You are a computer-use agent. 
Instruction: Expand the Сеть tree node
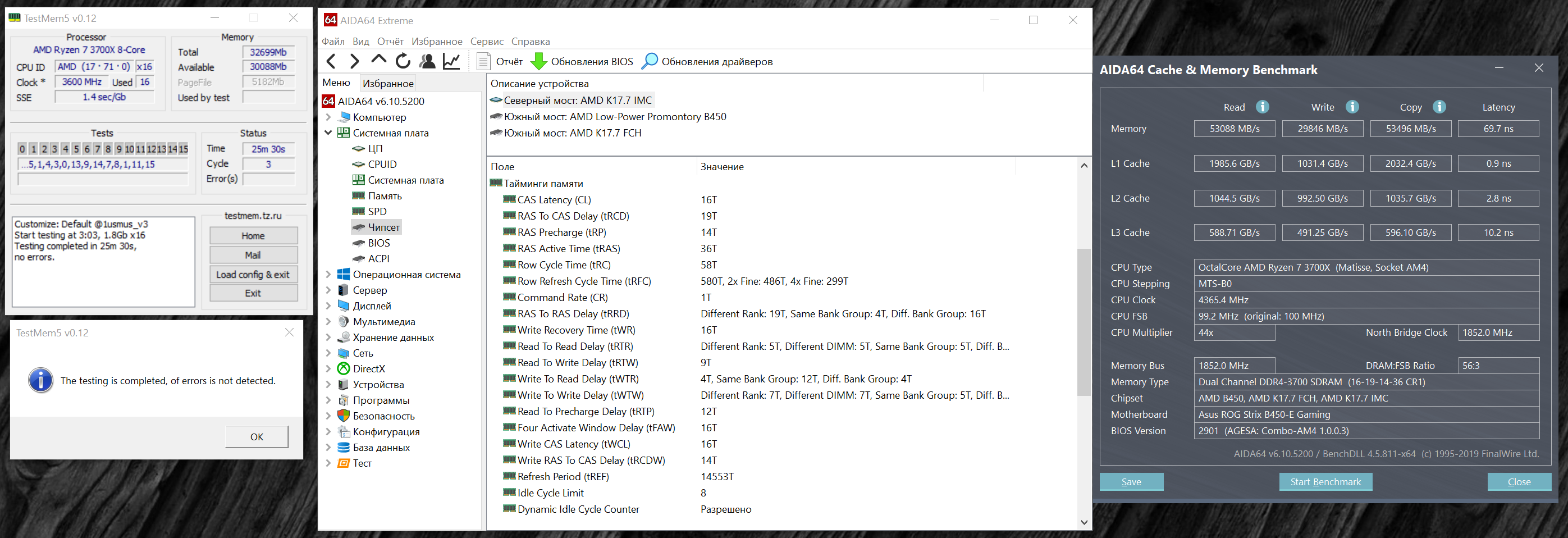click(328, 353)
